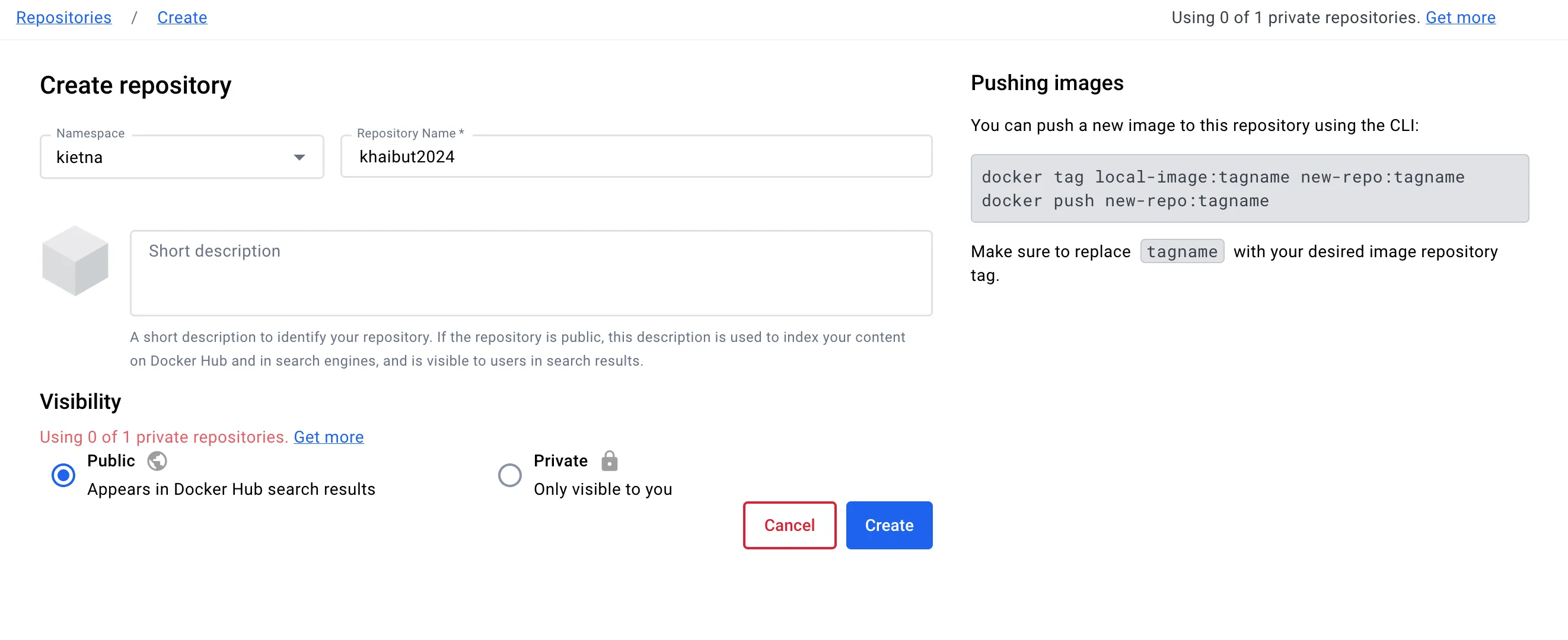Click Get more link under Visibility

329,437
